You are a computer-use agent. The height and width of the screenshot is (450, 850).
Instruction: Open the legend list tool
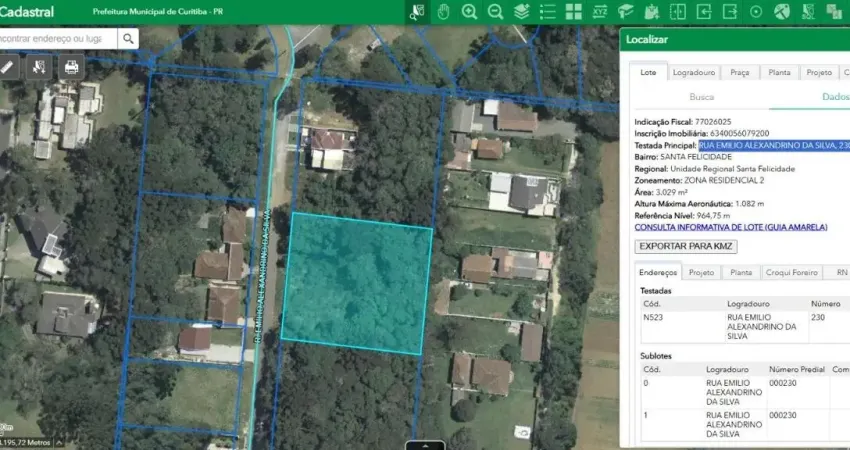pyautogui.click(x=547, y=12)
